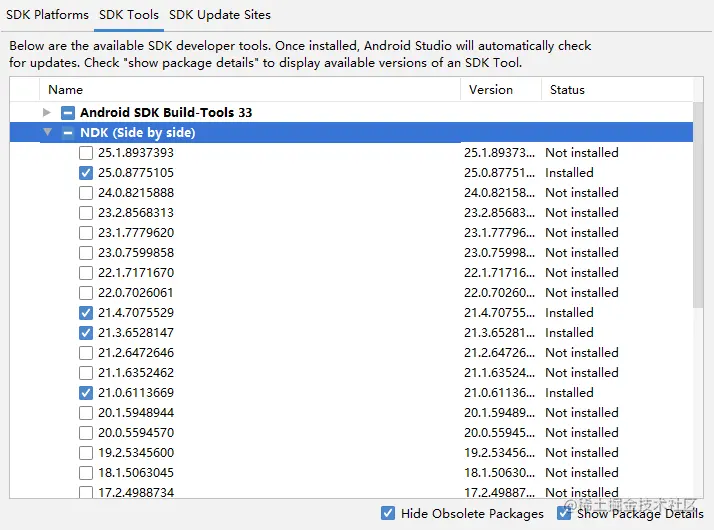Uncheck NDK version 25.0.8775105 checkbox
This screenshot has width=714, height=530.
pyautogui.click(x=86, y=173)
